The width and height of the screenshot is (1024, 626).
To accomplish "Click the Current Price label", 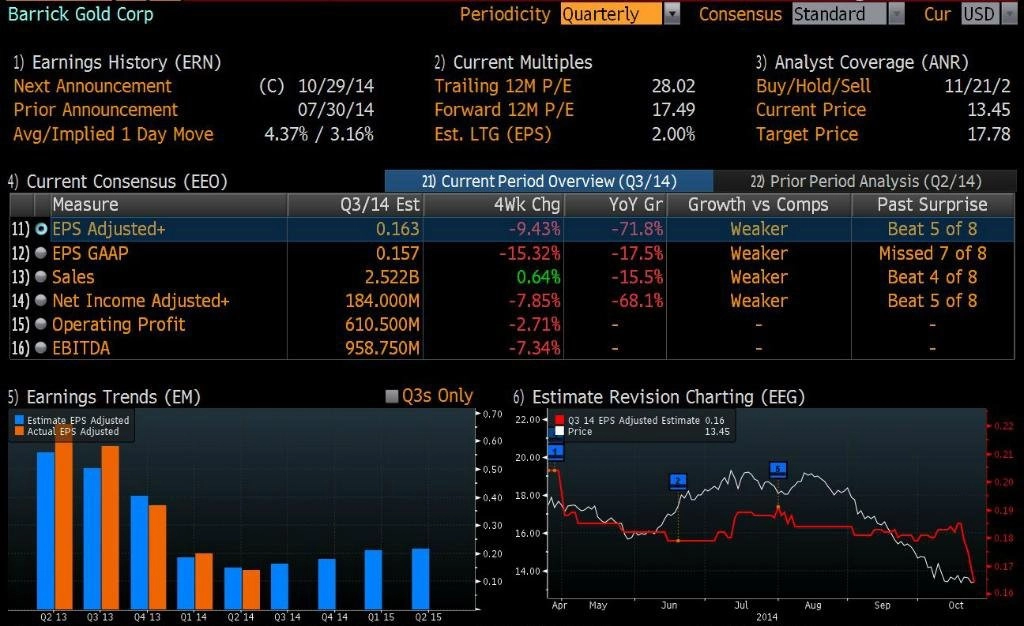I will click(x=811, y=110).
